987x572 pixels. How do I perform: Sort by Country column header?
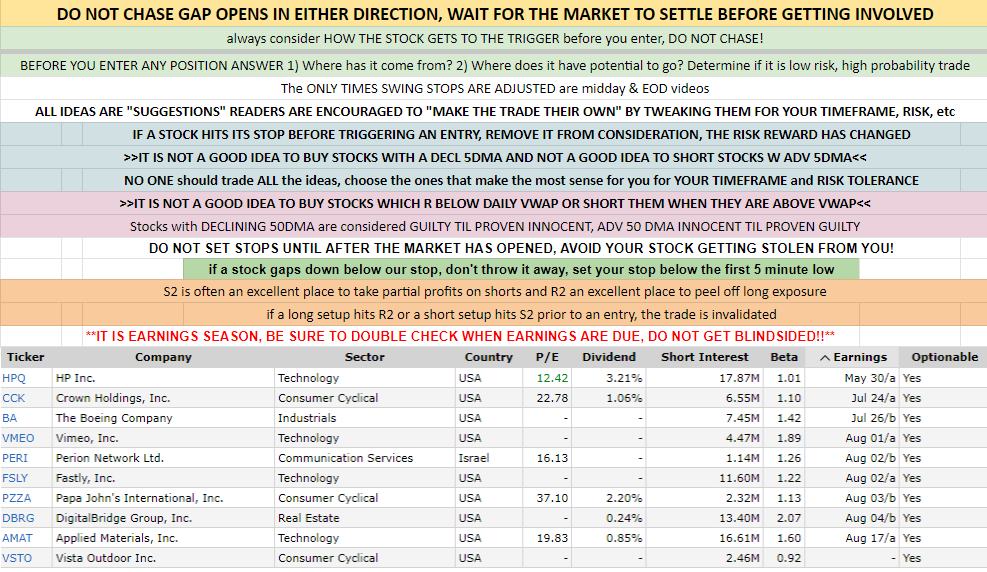coord(488,357)
